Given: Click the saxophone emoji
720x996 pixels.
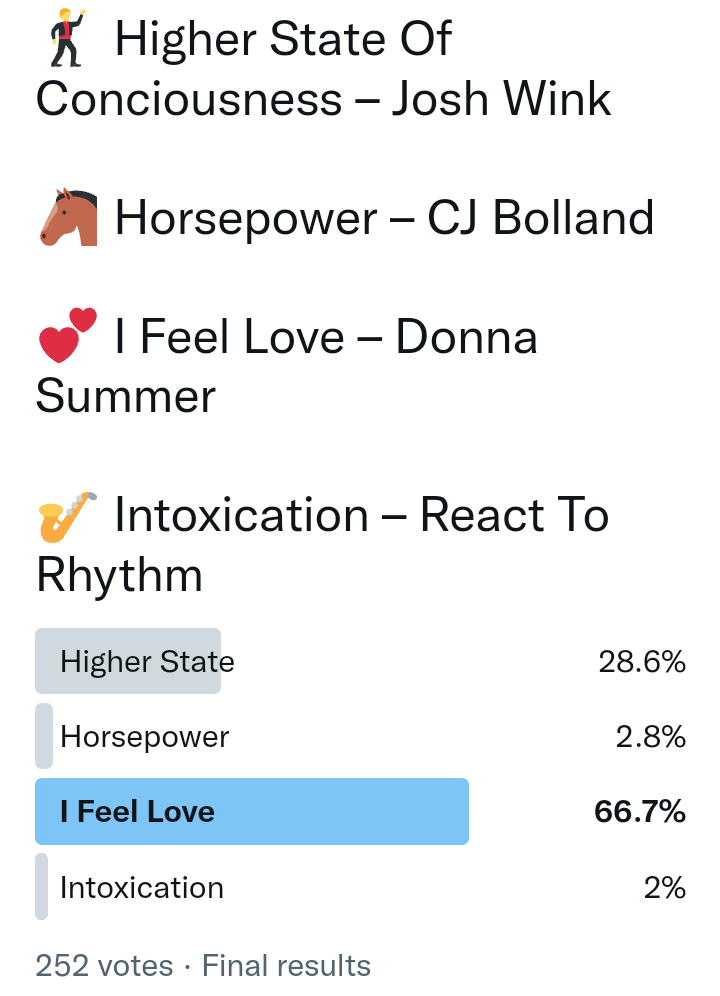Looking at the screenshot, I should point(68,515).
